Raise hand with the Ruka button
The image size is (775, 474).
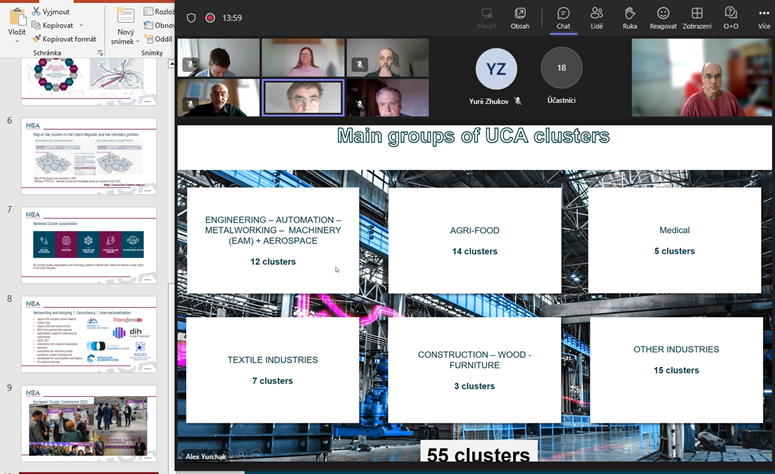click(x=630, y=18)
